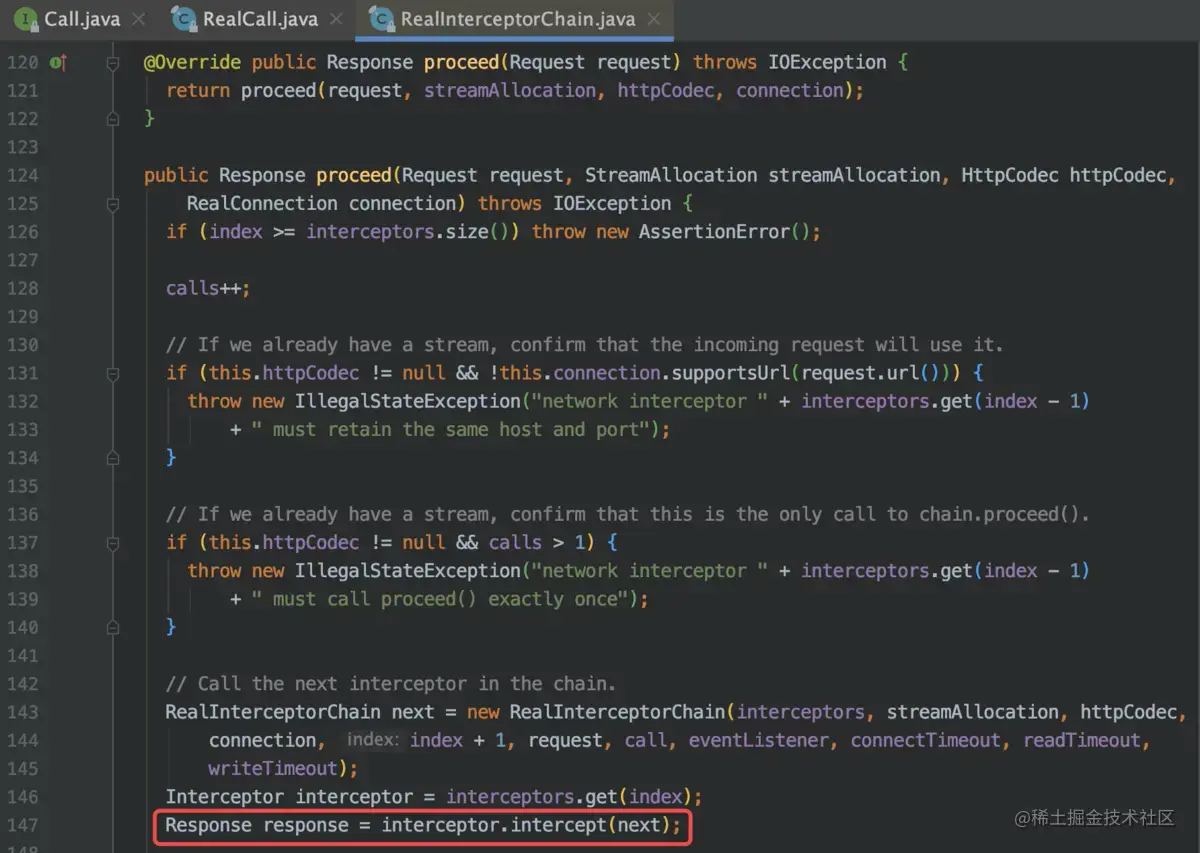Click line number 126 in the gutter
1200x853 pixels.
click(22, 232)
